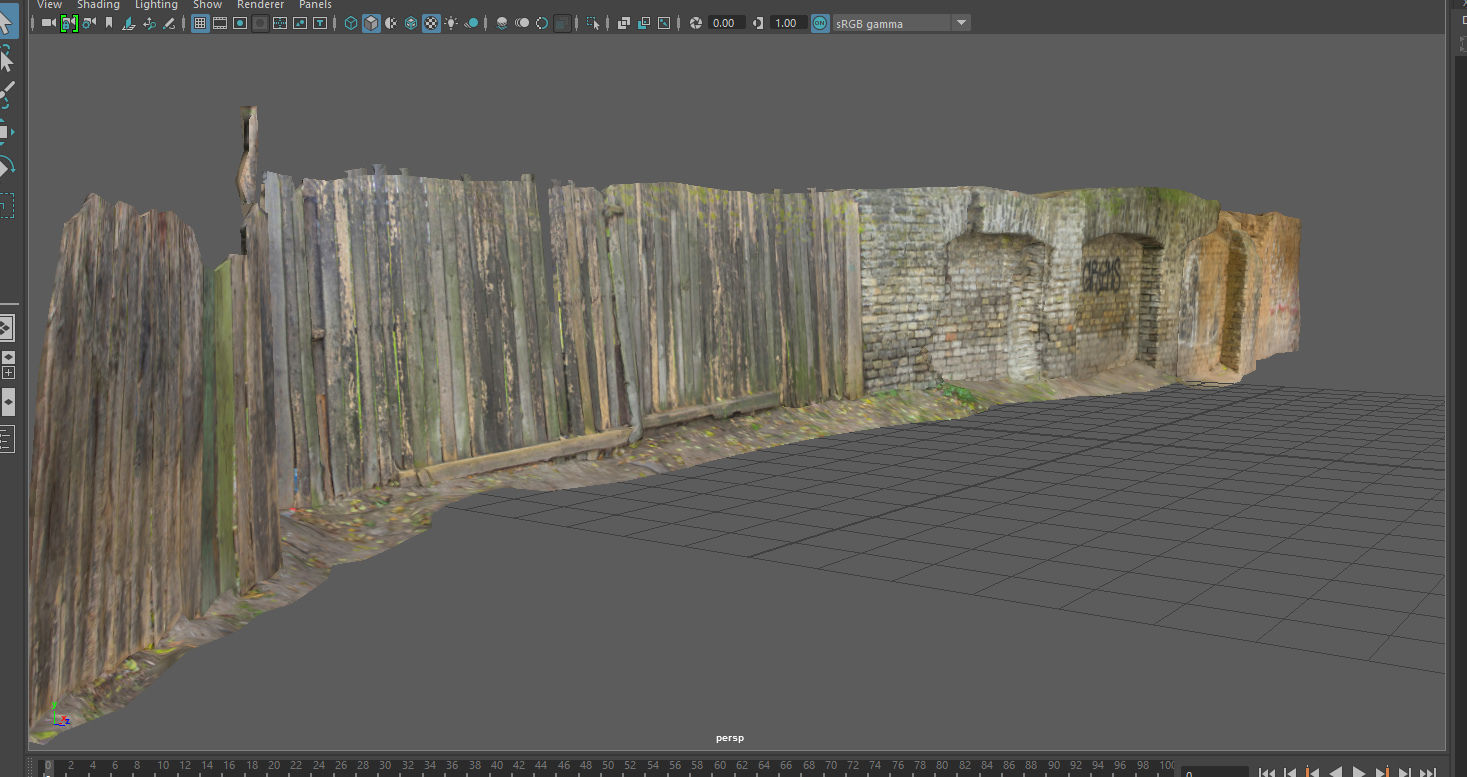Screen dimensions: 1467x777
Task: Toggle the Film Gate icon
Action: point(220,23)
